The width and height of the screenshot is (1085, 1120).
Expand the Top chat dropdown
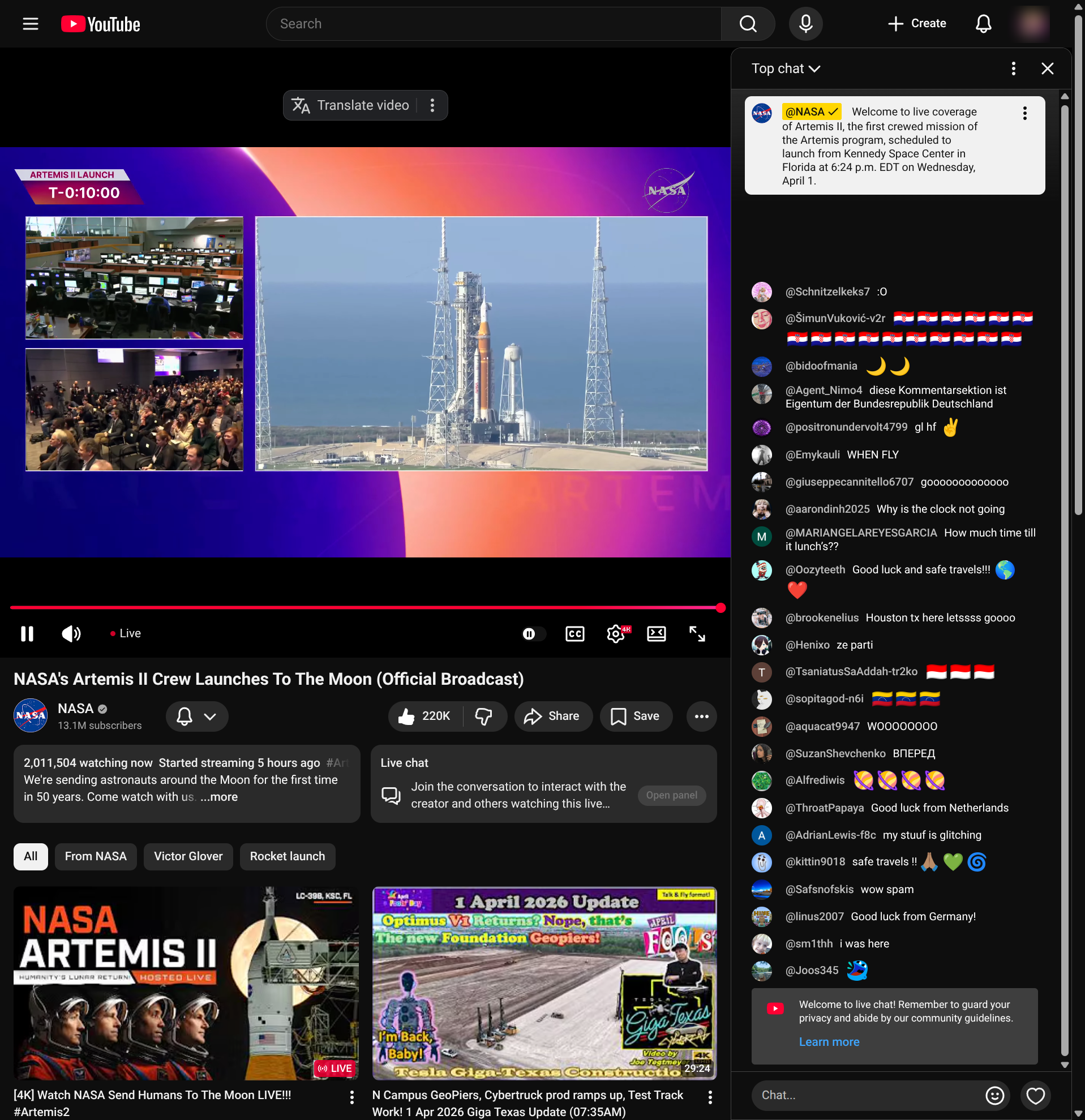point(786,68)
